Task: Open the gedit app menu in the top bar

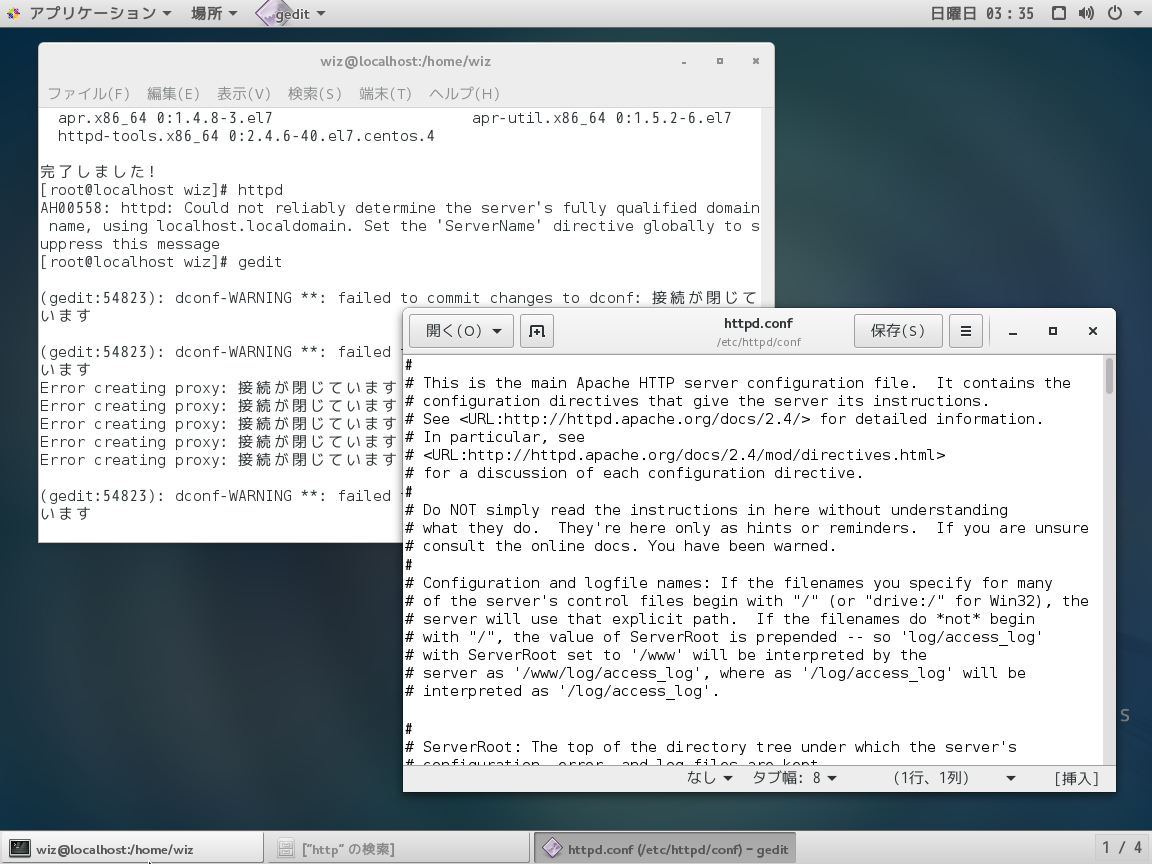Action: (292, 13)
